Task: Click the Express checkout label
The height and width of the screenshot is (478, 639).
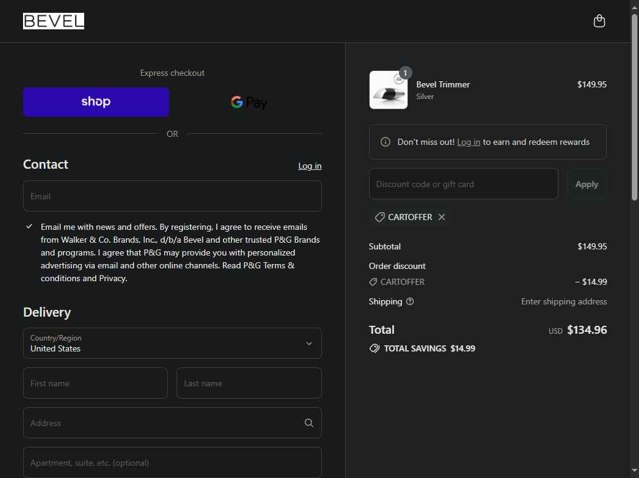Action: (172, 73)
